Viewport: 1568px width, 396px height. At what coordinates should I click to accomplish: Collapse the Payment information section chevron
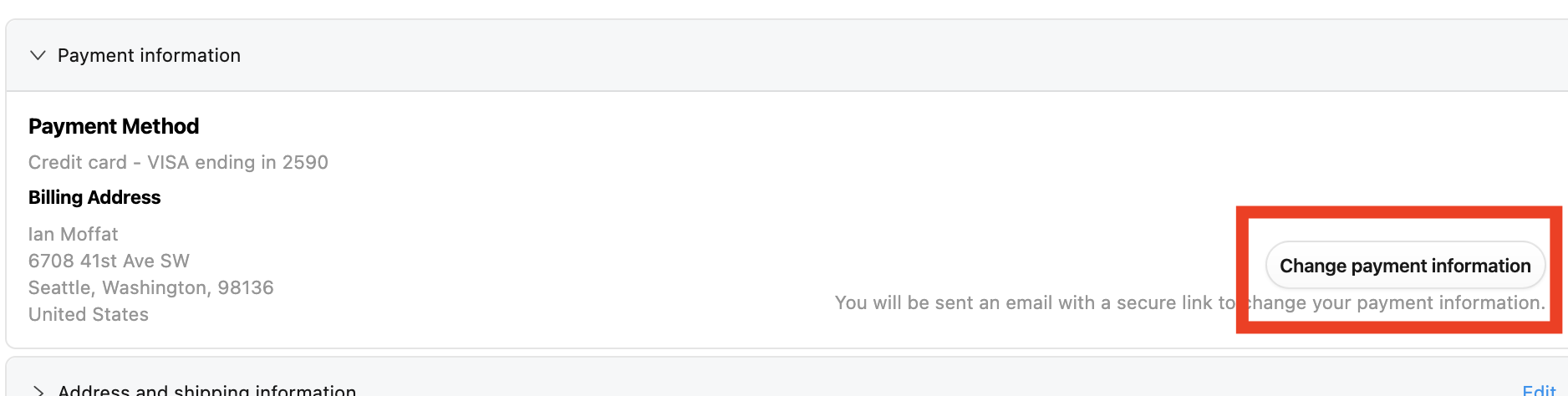(38, 55)
